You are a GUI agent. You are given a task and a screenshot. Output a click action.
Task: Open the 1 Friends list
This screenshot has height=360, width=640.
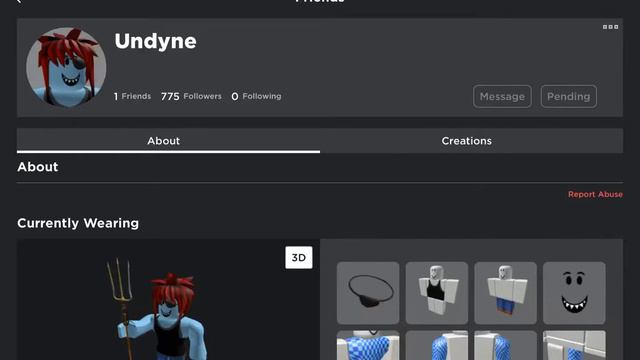[x=132, y=96]
